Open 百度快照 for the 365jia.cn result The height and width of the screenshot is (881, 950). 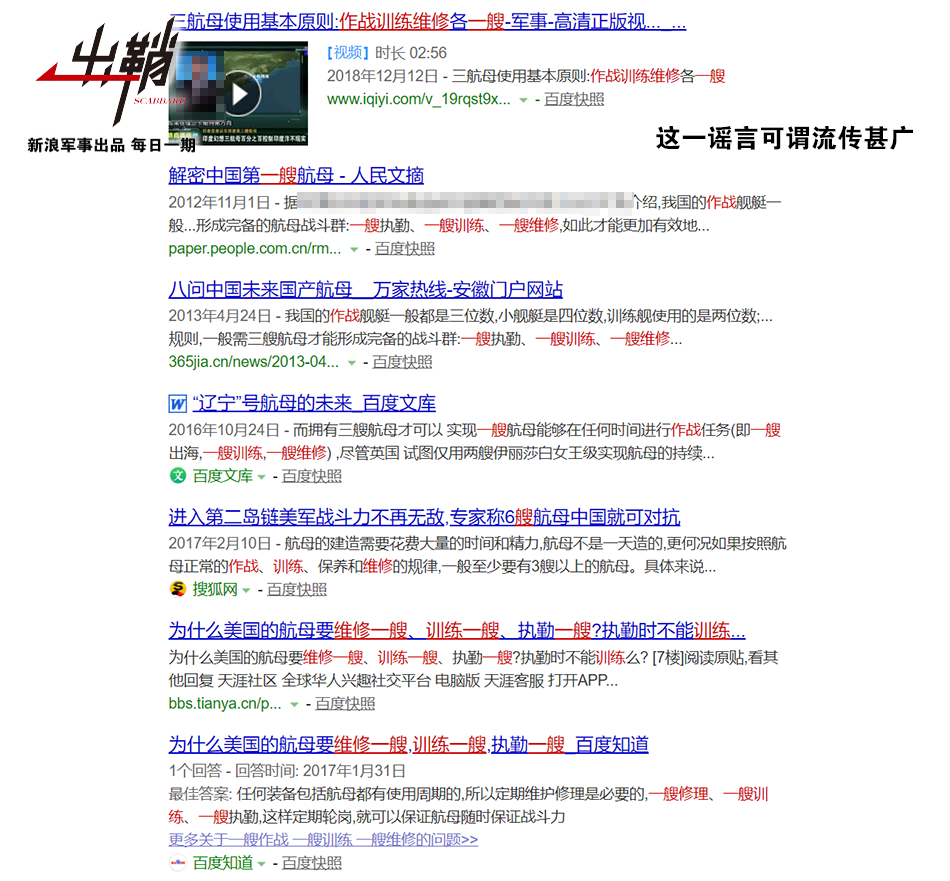pos(402,362)
